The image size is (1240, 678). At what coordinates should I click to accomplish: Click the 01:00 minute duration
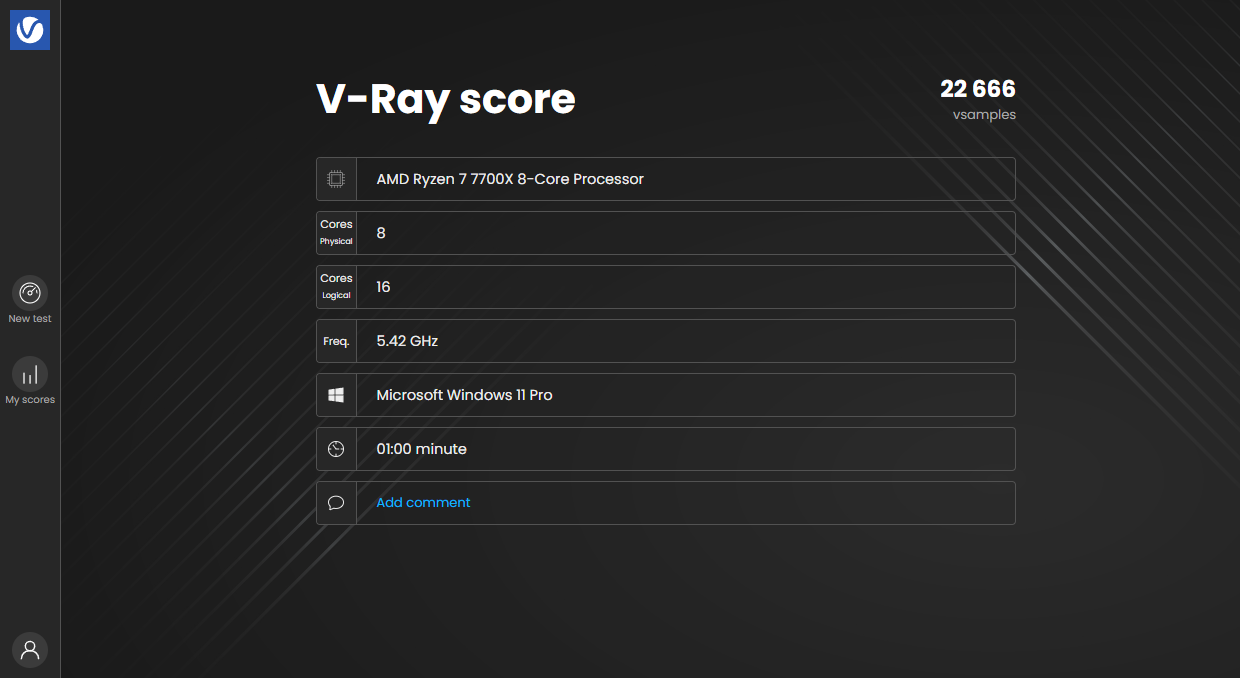pyautogui.click(x=421, y=449)
